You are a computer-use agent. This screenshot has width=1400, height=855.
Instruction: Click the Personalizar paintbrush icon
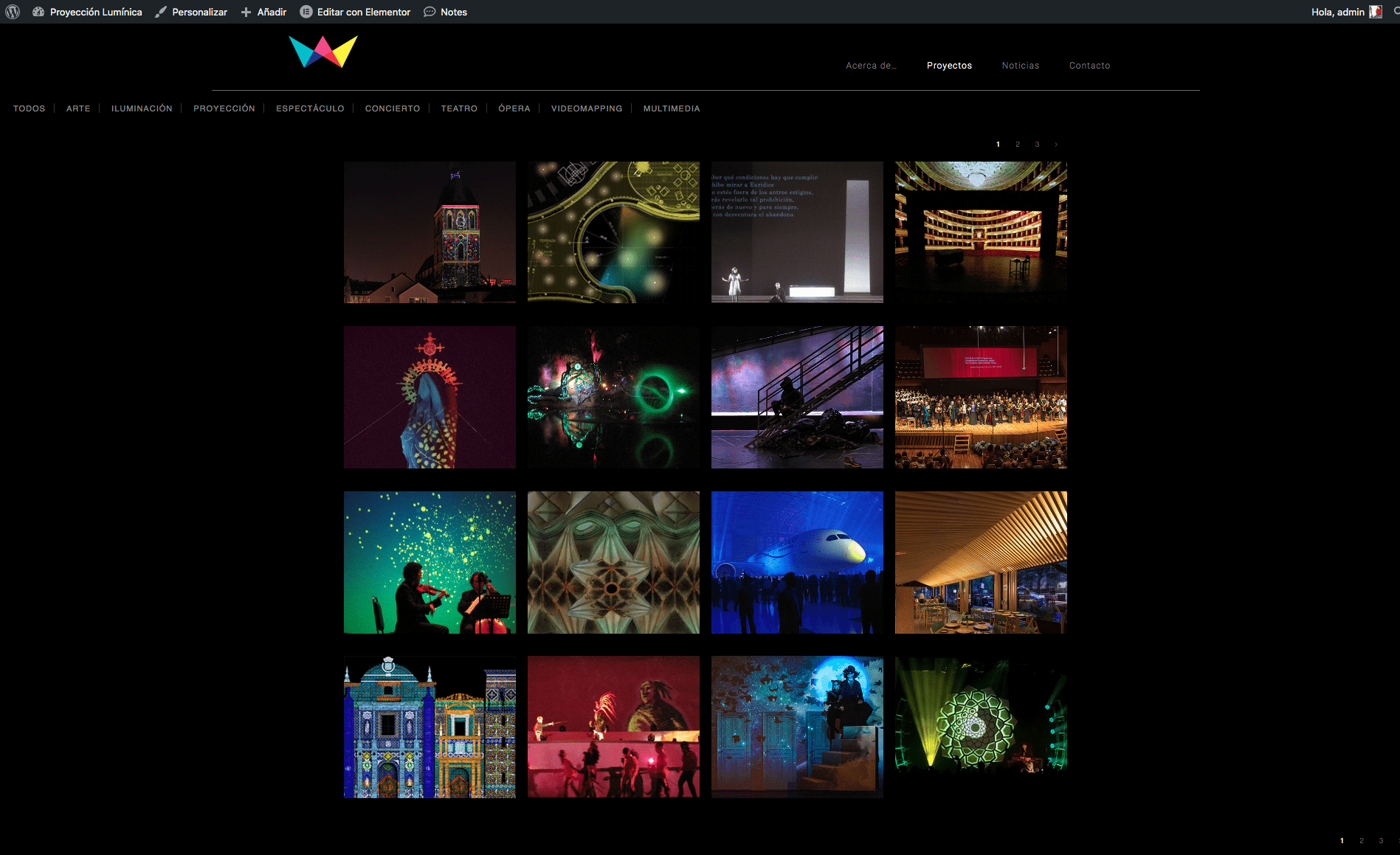click(x=161, y=12)
